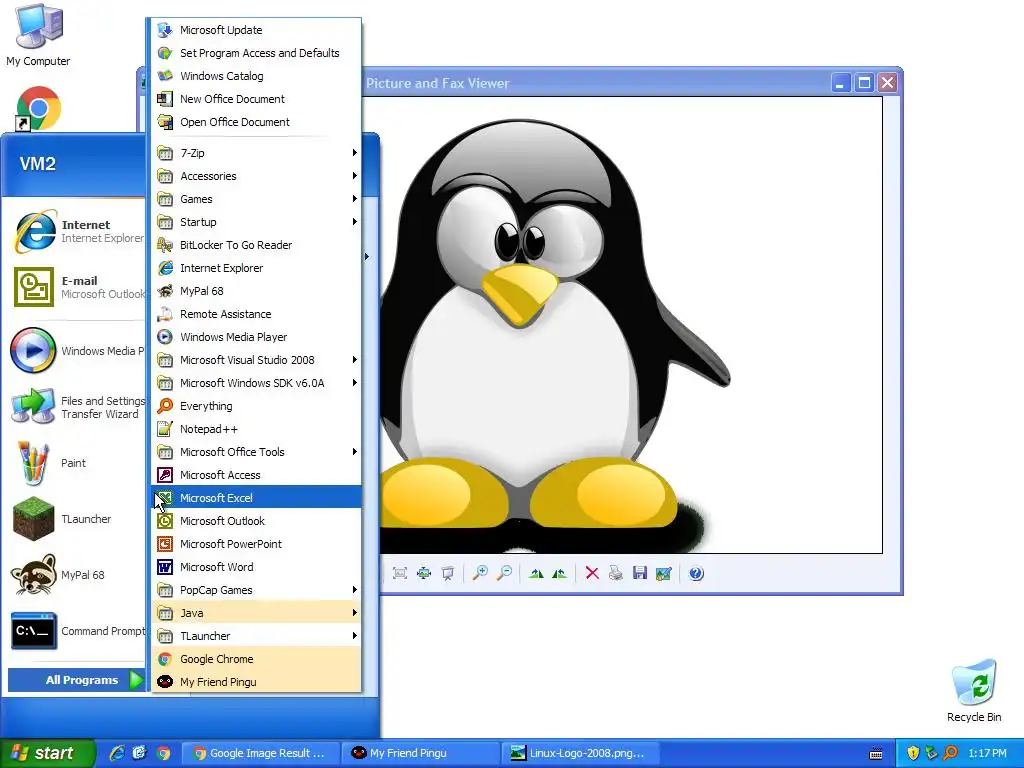Expand the Java submenu
1024x768 pixels.
[257, 613]
